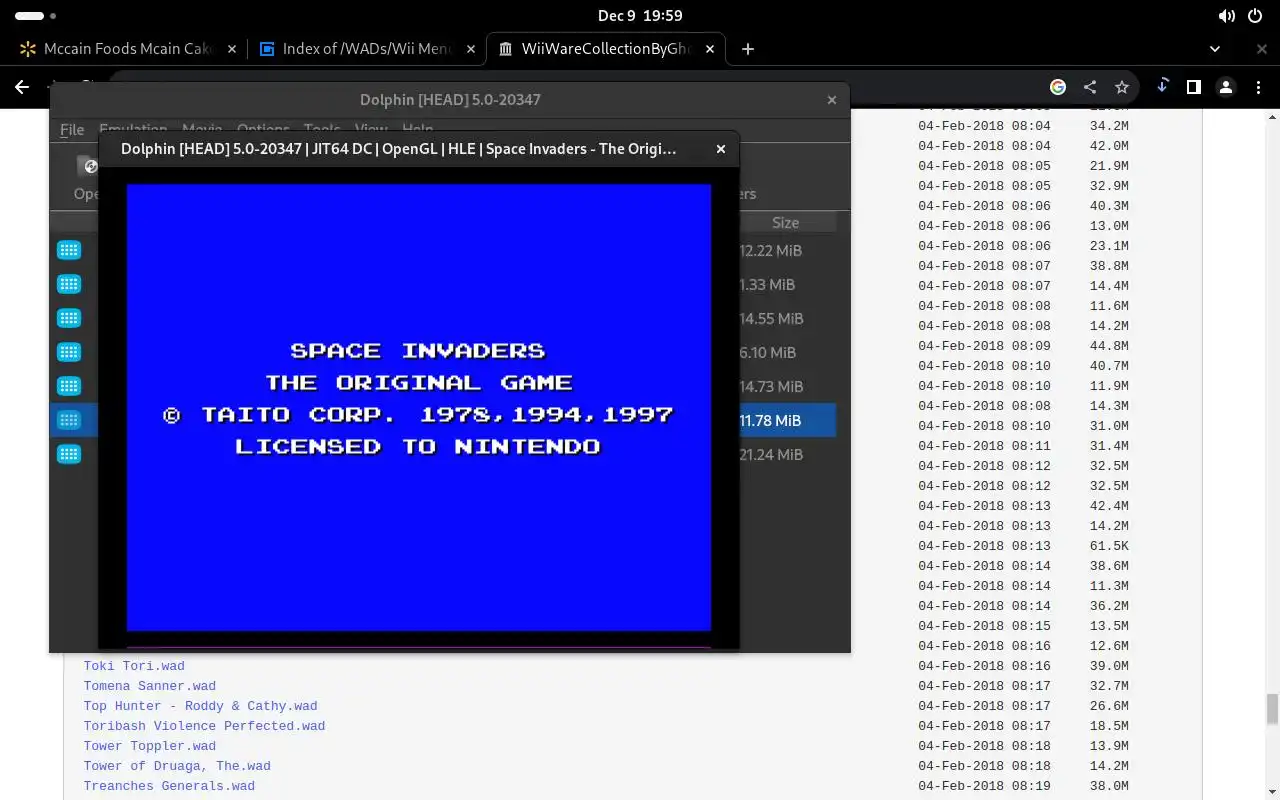This screenshot has width=1280, height=800.
Task: Close the Index of /WADs tab
Action: (x=471, y=48)
